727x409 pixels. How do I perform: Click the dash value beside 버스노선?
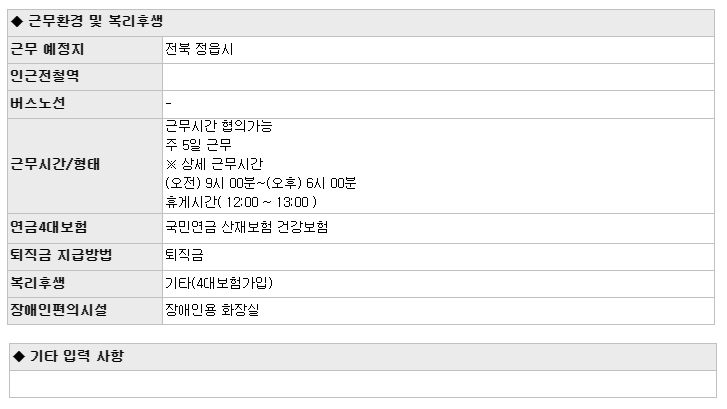click(x=168, y=103)
